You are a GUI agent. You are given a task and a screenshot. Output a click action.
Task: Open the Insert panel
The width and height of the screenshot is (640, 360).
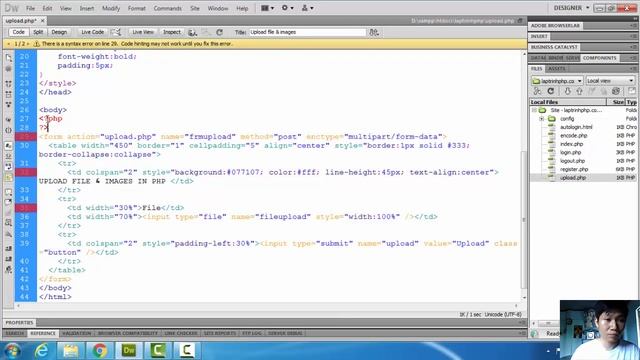coord(539,36)
